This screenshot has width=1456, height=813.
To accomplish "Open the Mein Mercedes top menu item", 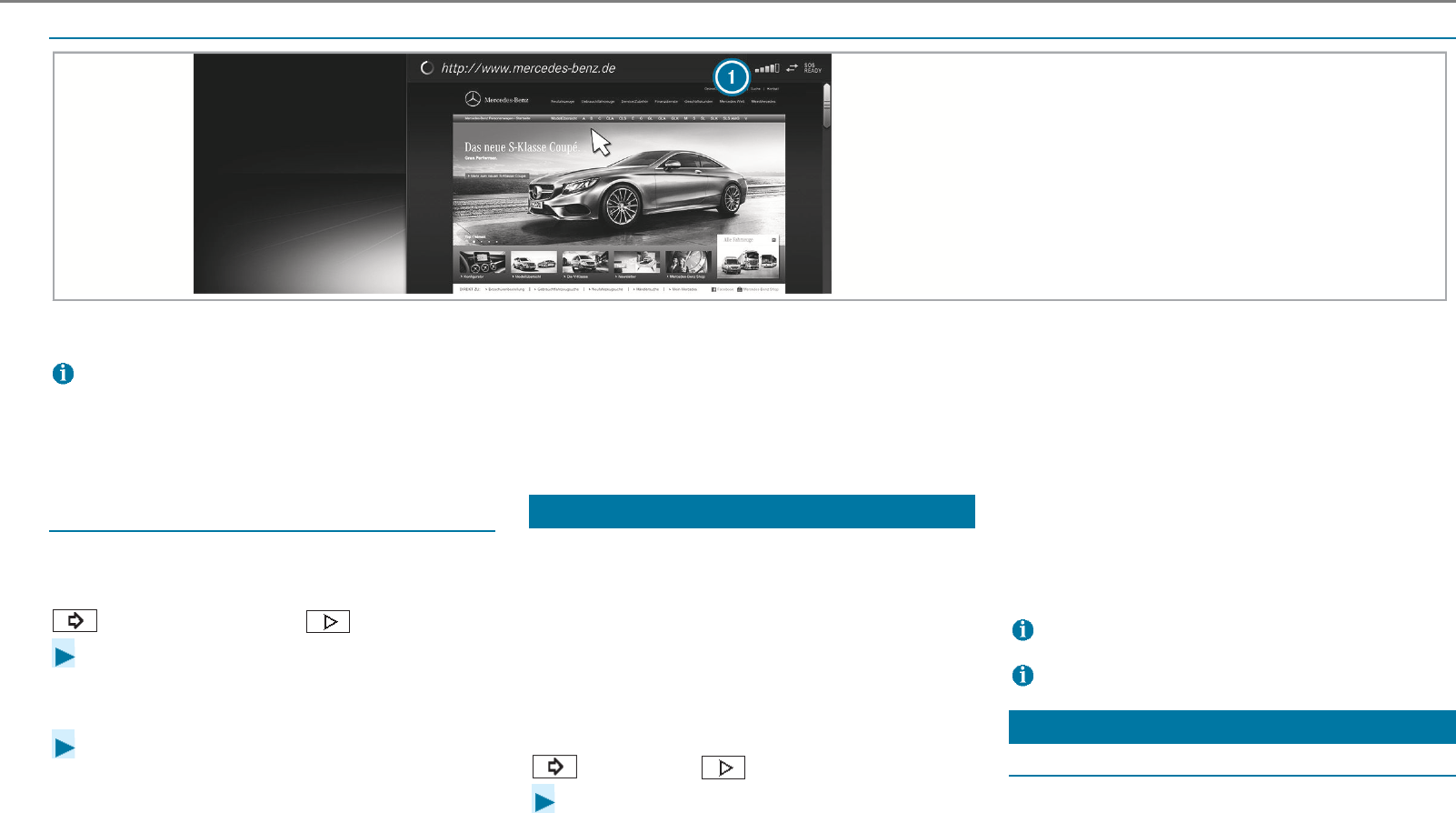I will pos(763,102).
